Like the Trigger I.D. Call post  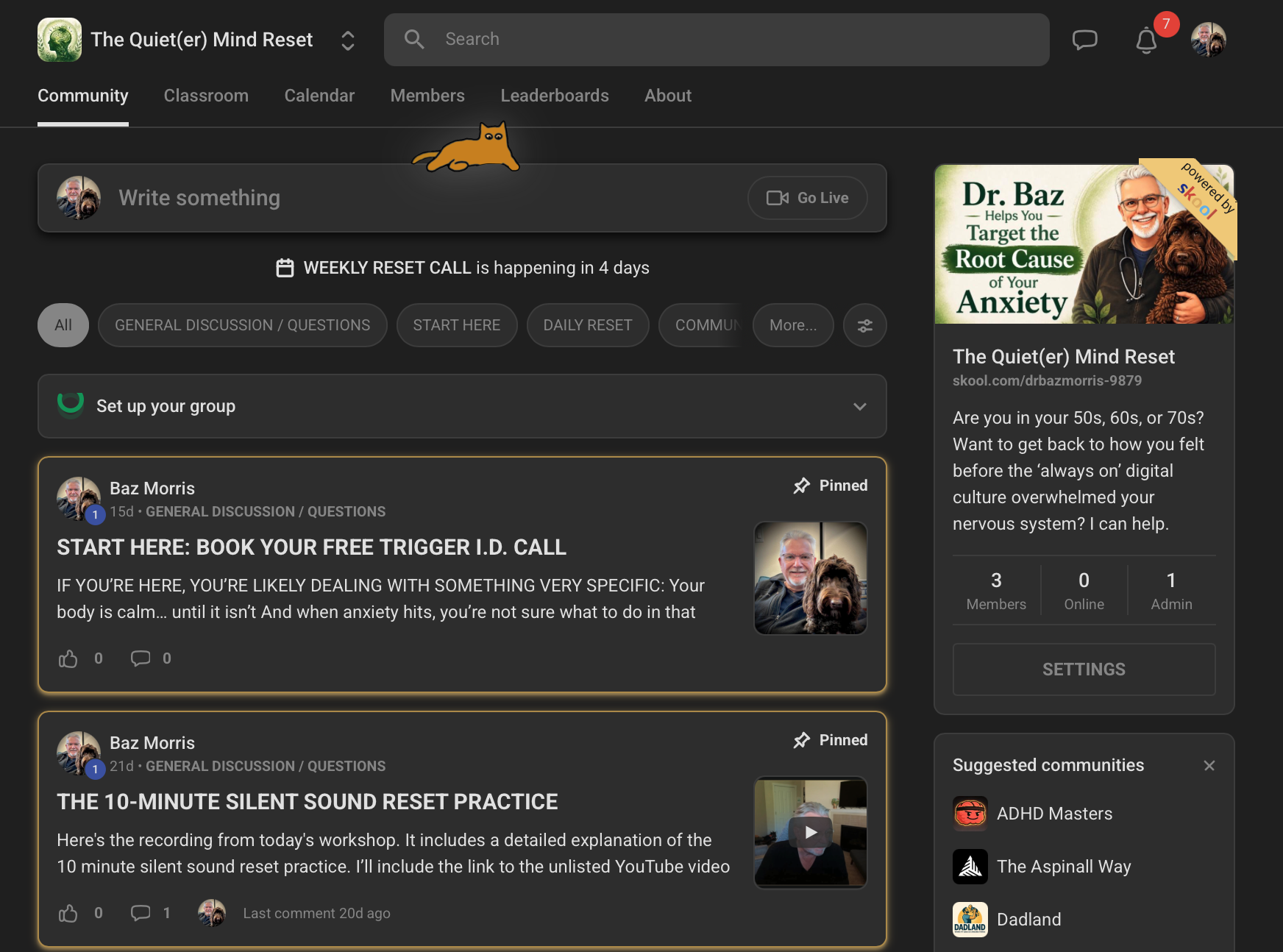68,658
